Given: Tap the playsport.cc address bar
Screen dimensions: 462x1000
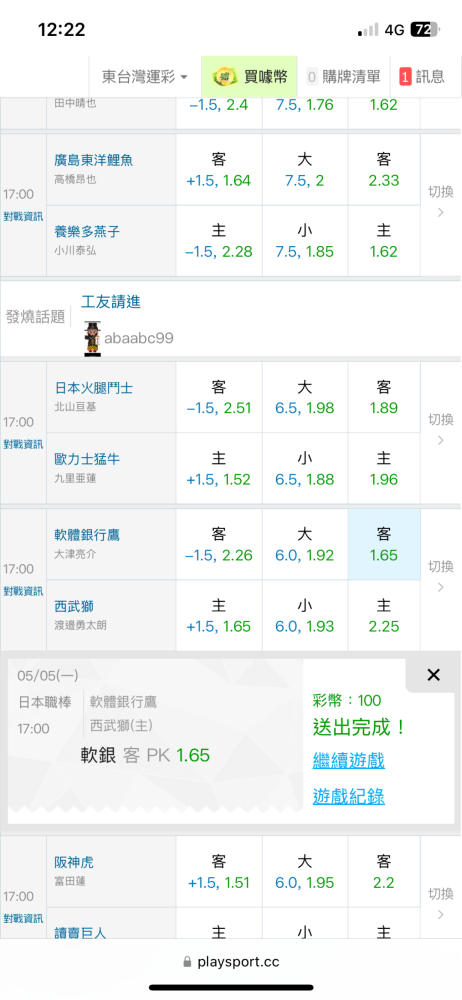Looking at the screenshot, I should tap(231, 962).
